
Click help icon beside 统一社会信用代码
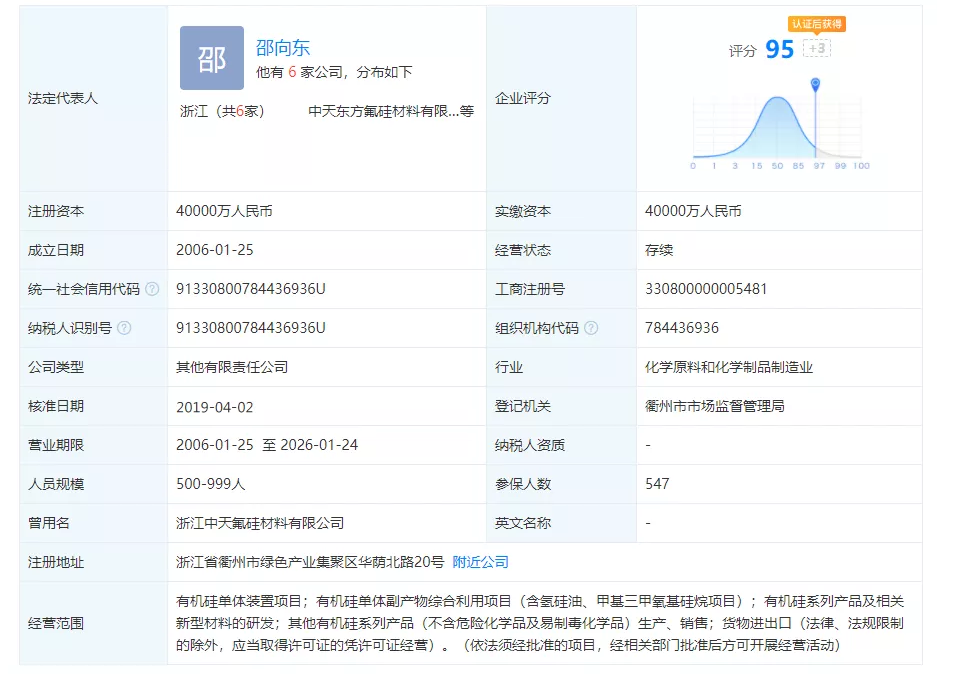tap(152, 289)
